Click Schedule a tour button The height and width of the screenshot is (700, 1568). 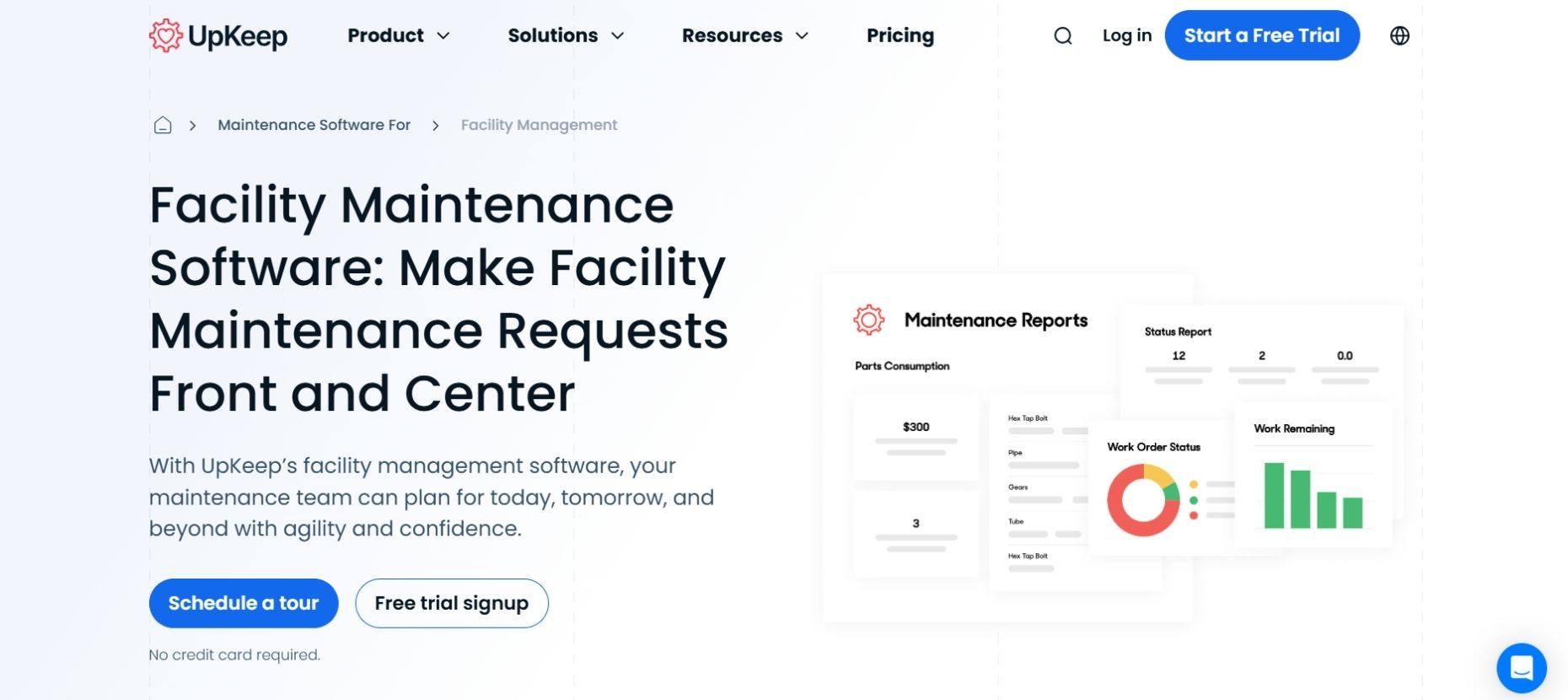click(244, 603)
